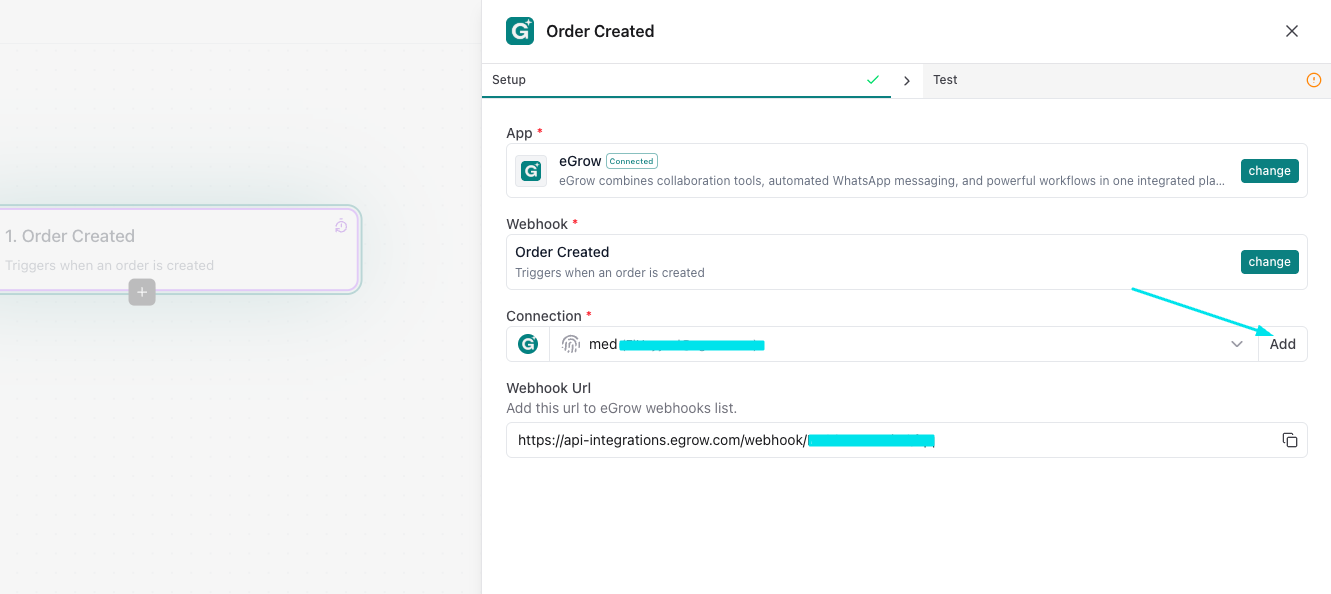Expand the Connection dropdown

[1237, 344]
